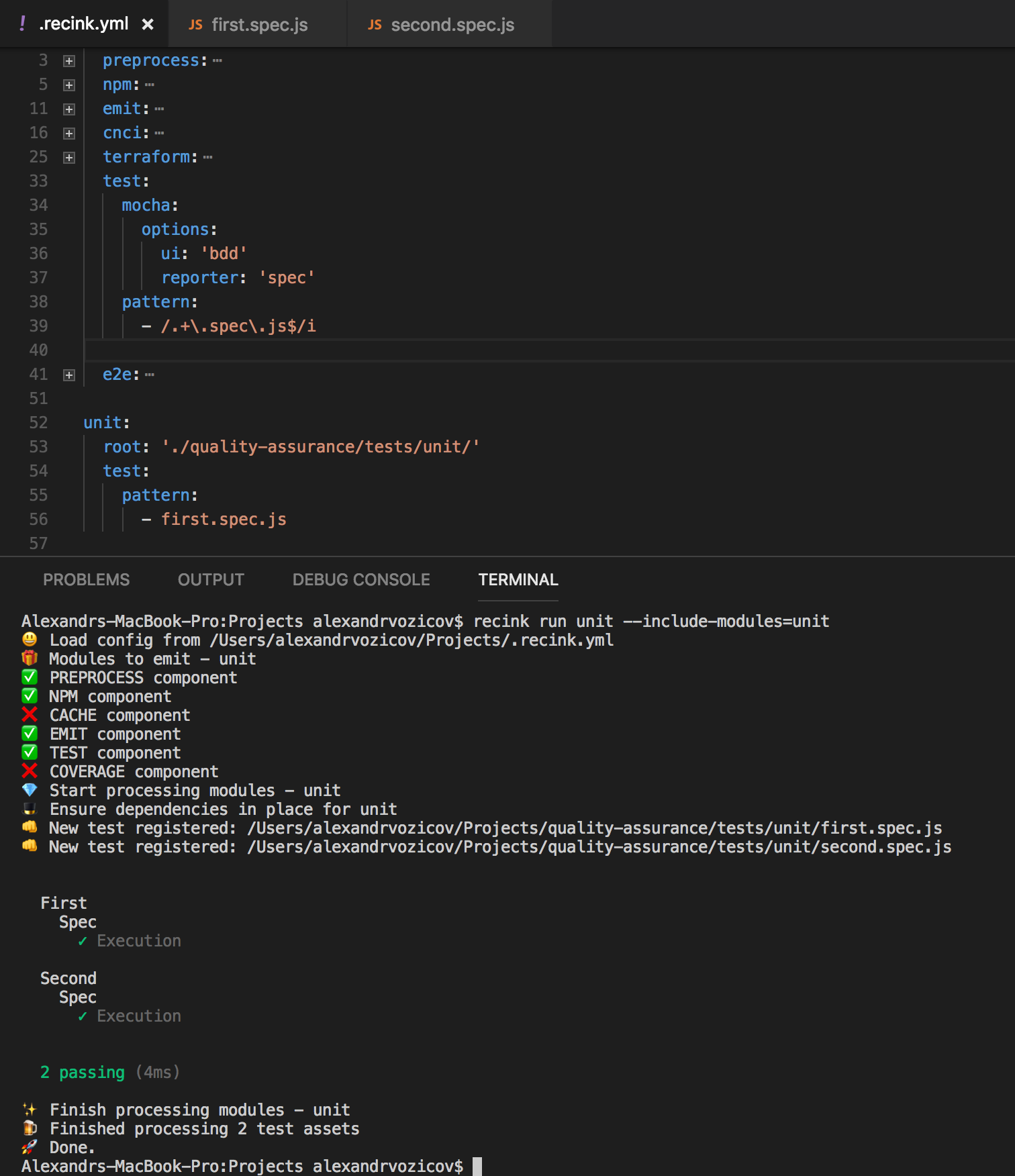Click the regex pattern /.+\.spec\.js$/i
The height and width of the screenshot is (1176, 1015).
coord(238,326)
